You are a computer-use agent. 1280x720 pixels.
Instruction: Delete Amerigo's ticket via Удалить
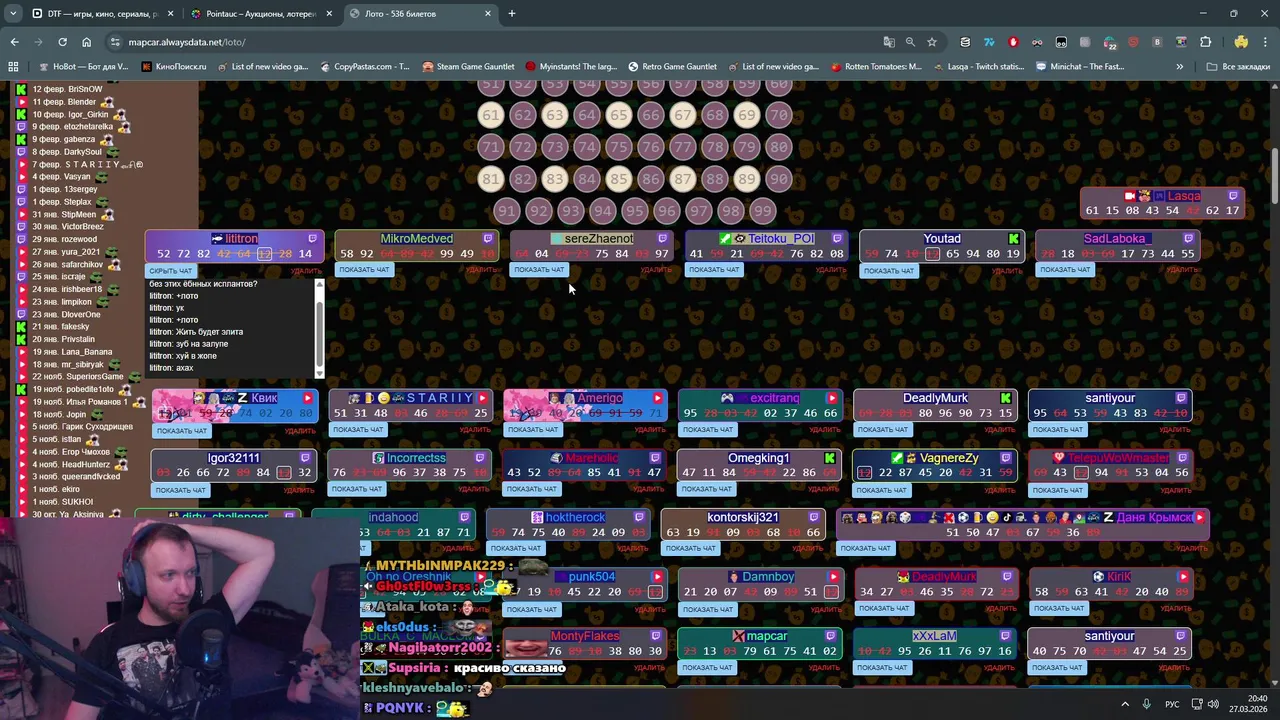pos(650,430)
